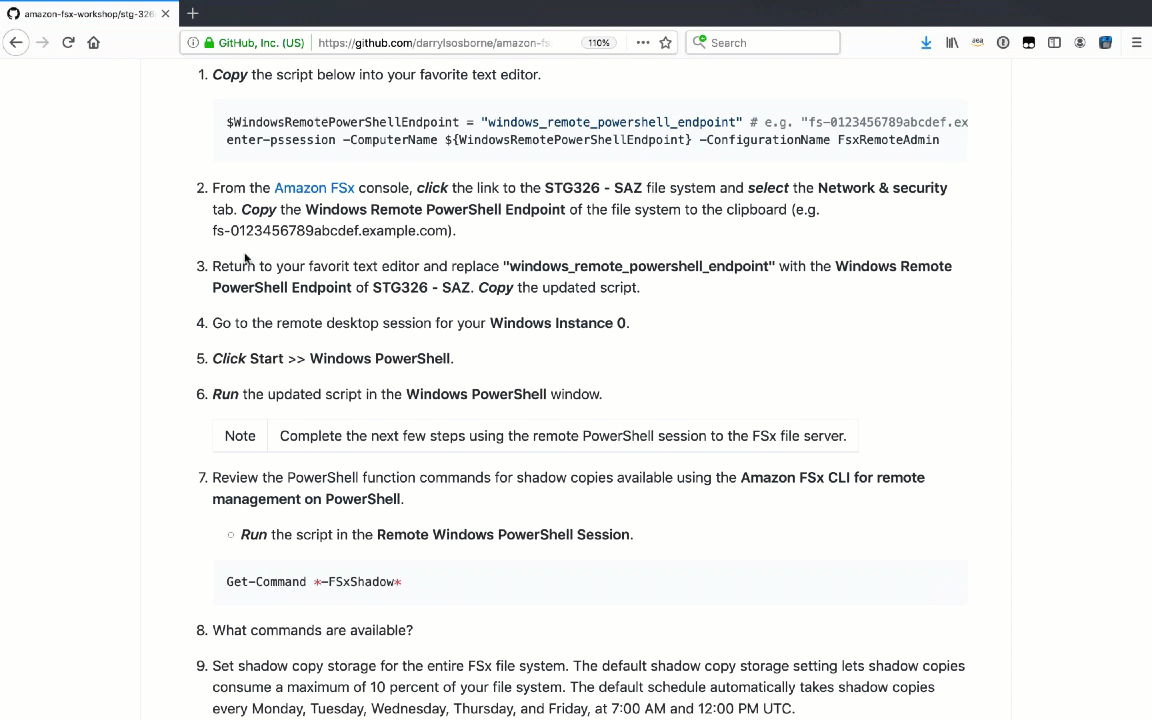Open page actions three-dot menu
Screen dimensions: 1152x720
pyautogui.click(x=643, y=43)
